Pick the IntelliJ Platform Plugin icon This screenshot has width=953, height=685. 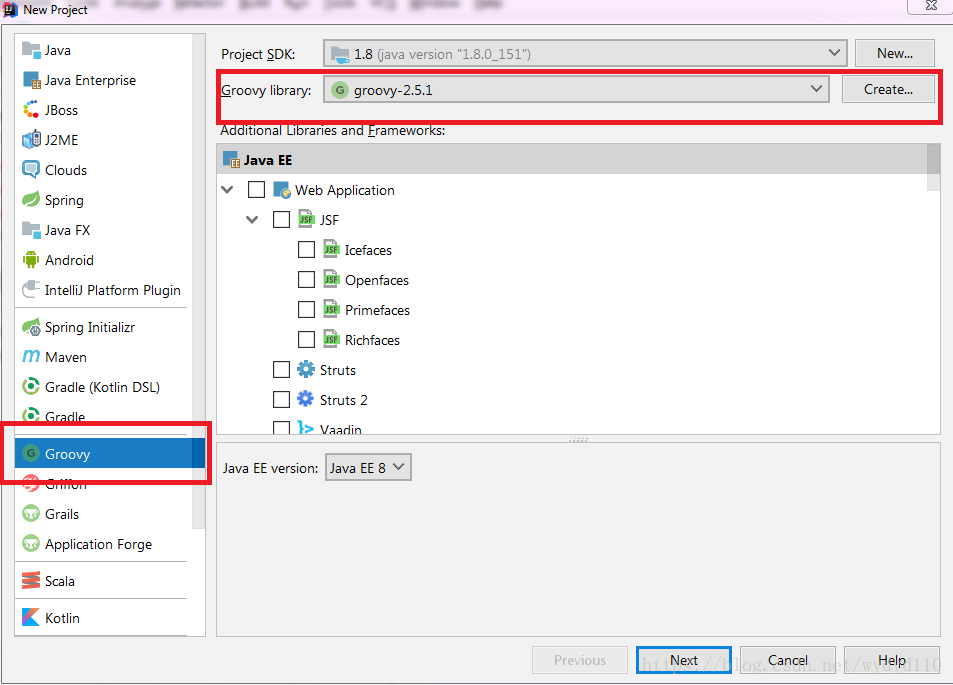(x=31, y=290)
